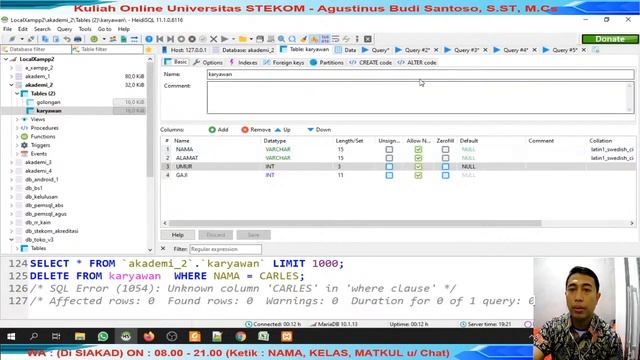Collapse the Tables (2) node under akademi_2
The image size is (640, 360).
[17, 93]
